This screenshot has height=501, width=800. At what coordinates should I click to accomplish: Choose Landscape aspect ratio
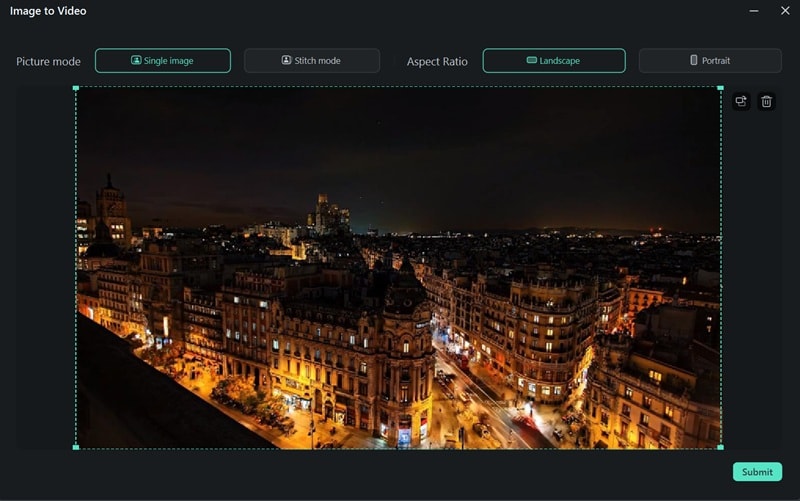click(x=554, y=61)
